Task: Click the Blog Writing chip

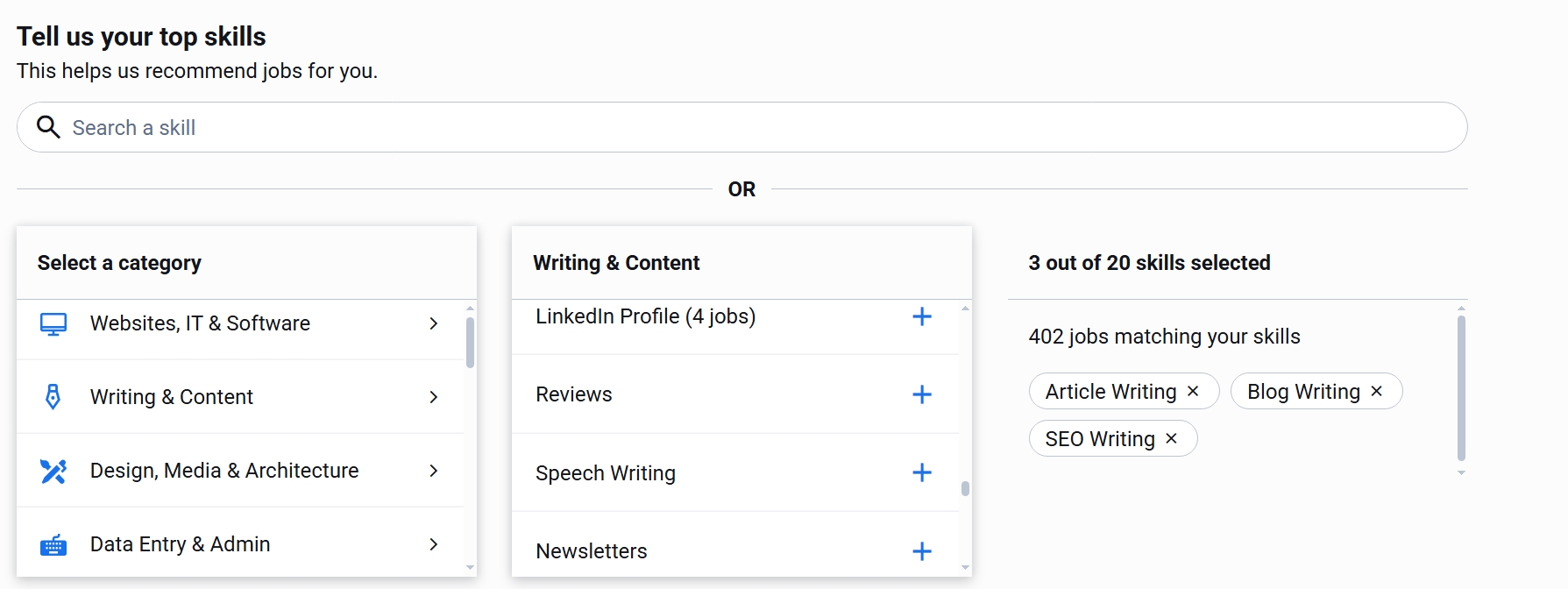Action: pyautogui.click(x=1316, y=391)
